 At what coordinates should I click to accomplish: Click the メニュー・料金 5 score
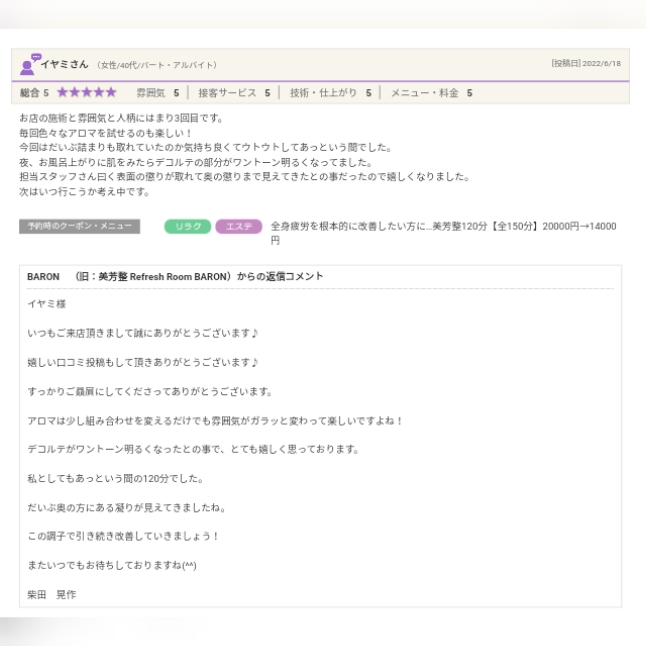click(431, 93)
